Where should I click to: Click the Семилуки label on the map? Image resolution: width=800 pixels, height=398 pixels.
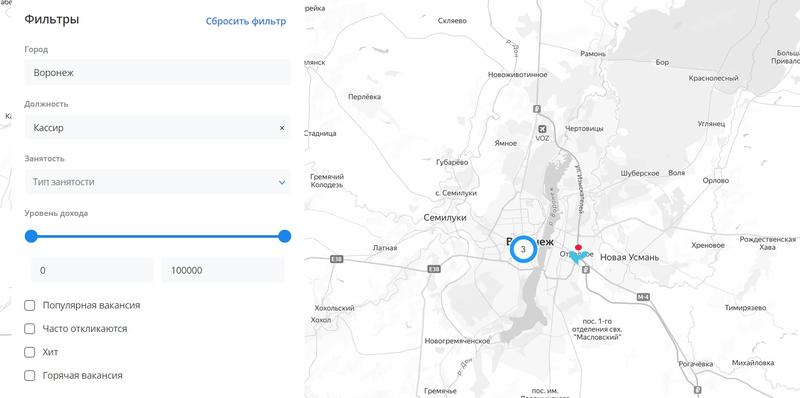click(445, 217)
